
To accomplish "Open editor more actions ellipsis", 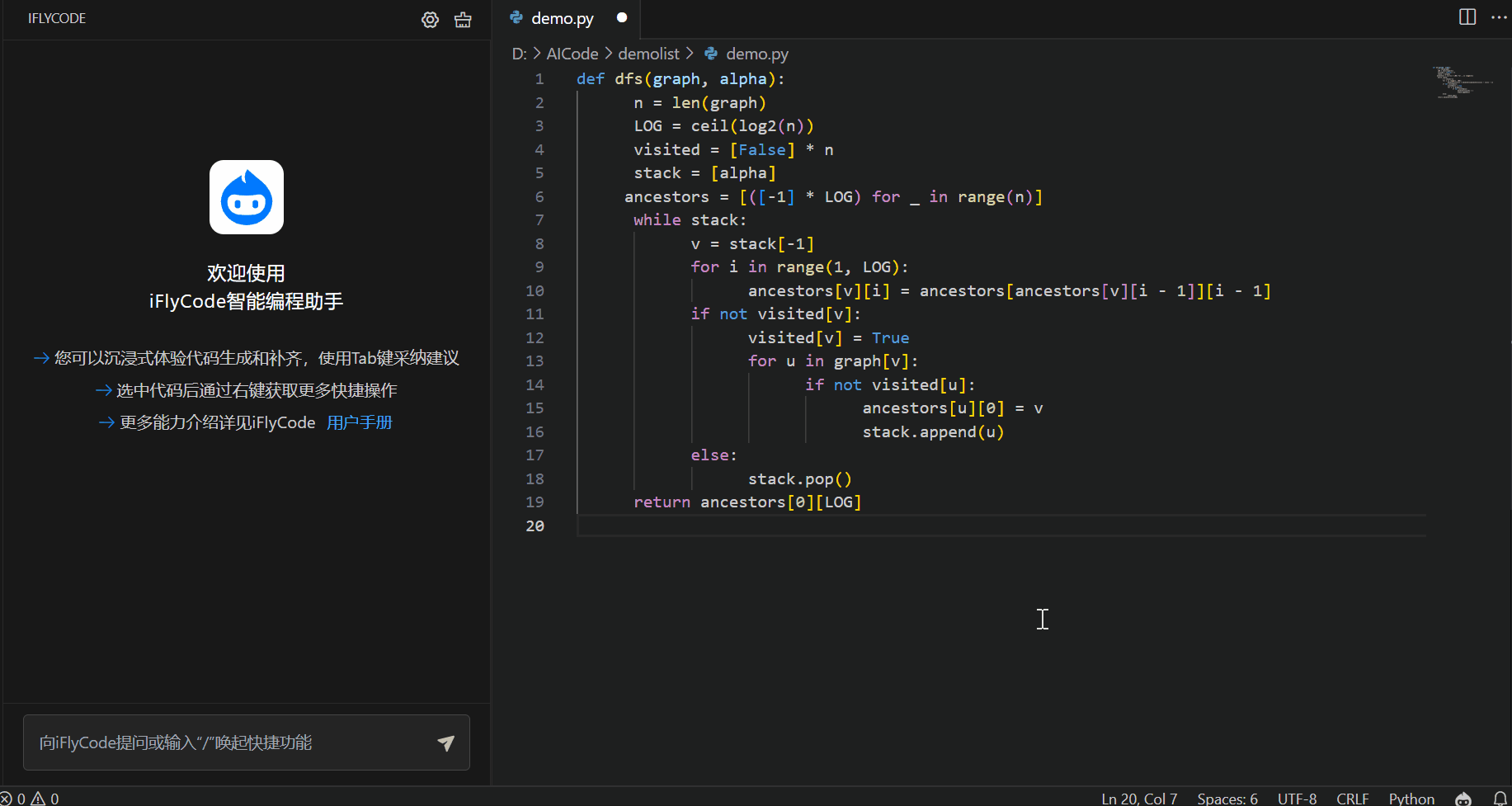I will click(x=1498, y=17).
